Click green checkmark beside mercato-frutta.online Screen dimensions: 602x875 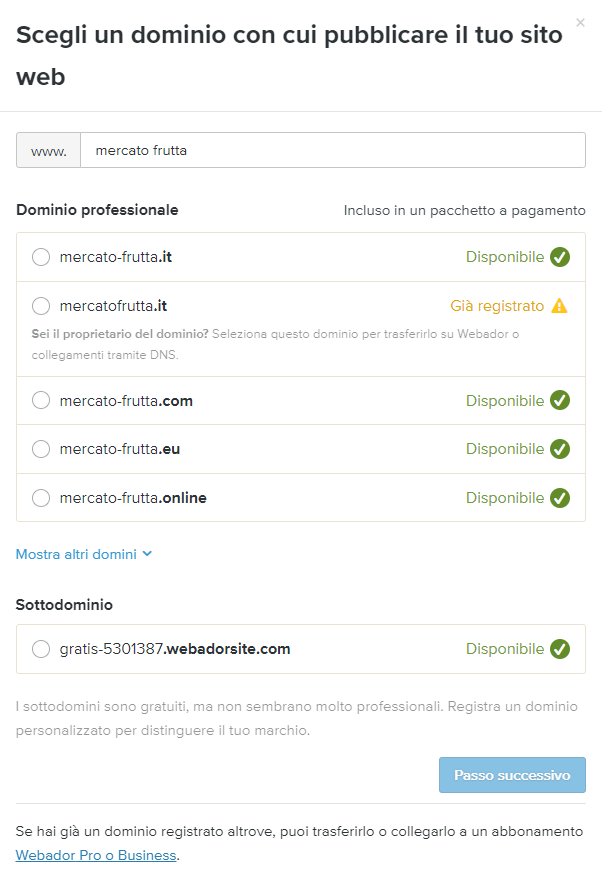point(560,498)
